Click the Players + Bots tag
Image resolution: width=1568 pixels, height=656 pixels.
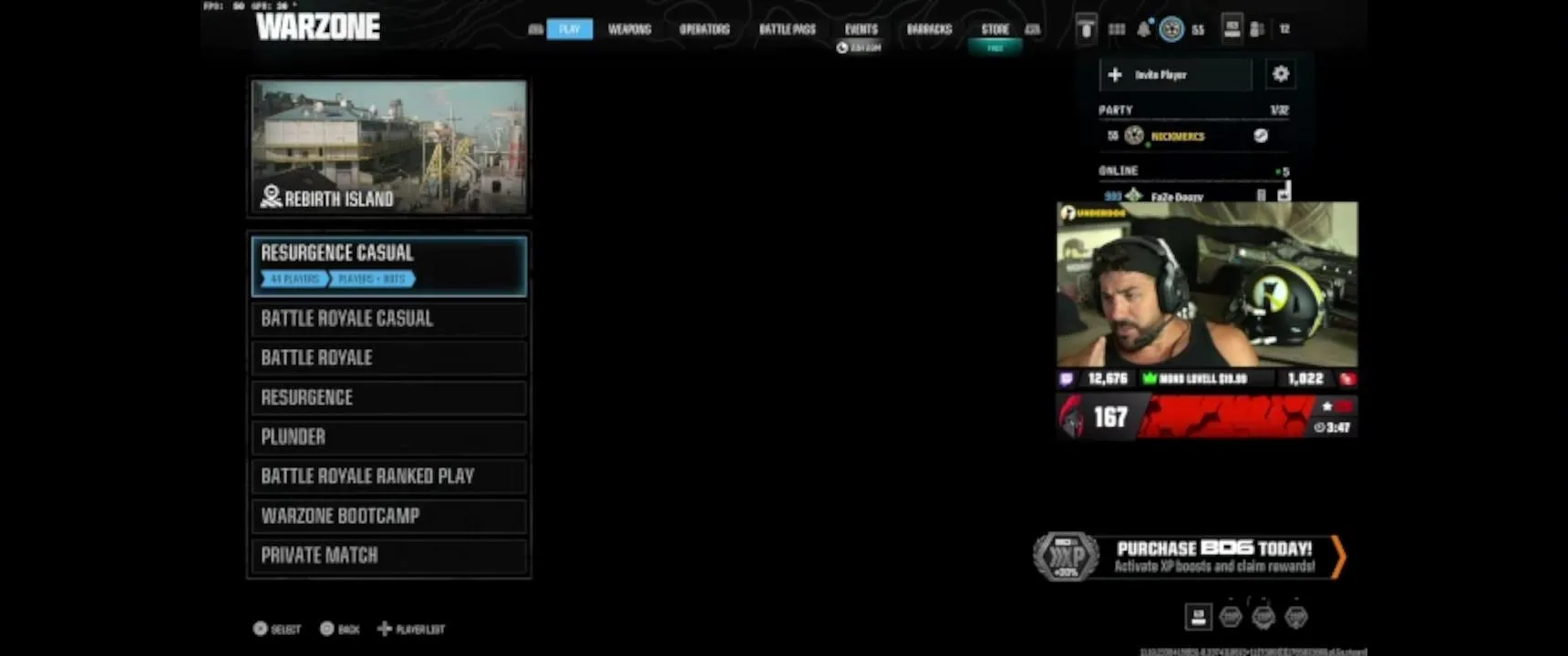tap(372, 279)
